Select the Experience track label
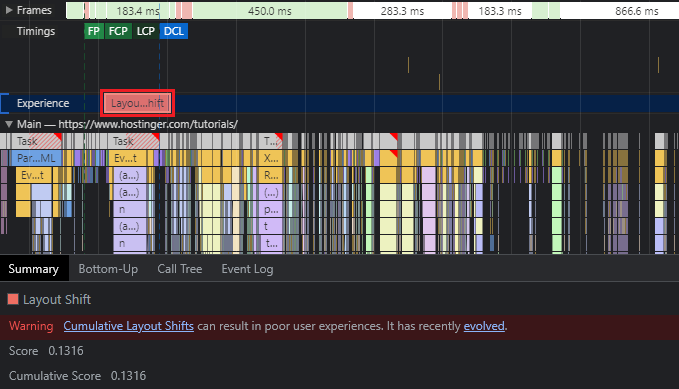The width and height of the screenshot is (679, 389). pyautogui.click(x=43, y=103)
